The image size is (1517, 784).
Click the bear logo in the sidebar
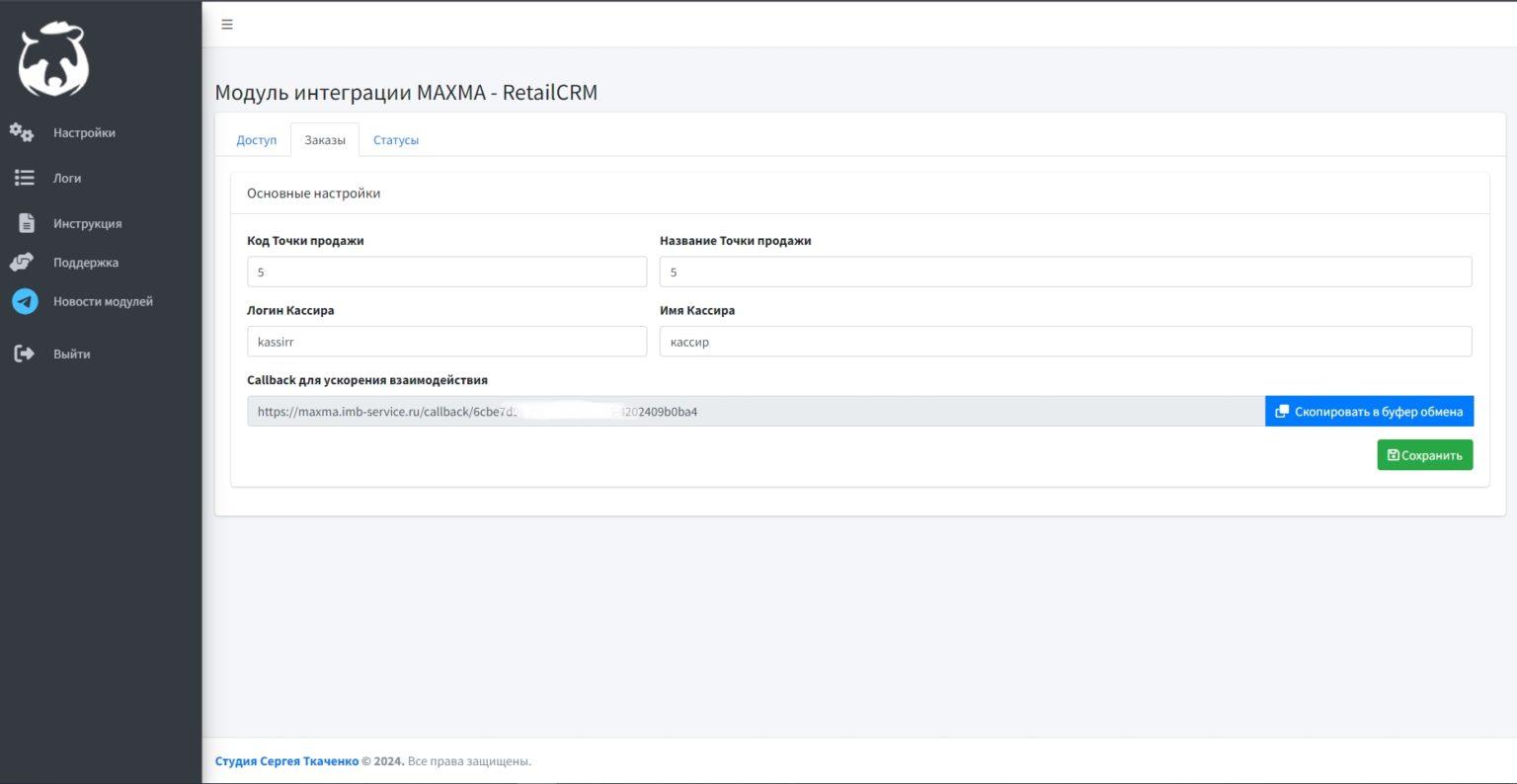[x=53, y=59]
